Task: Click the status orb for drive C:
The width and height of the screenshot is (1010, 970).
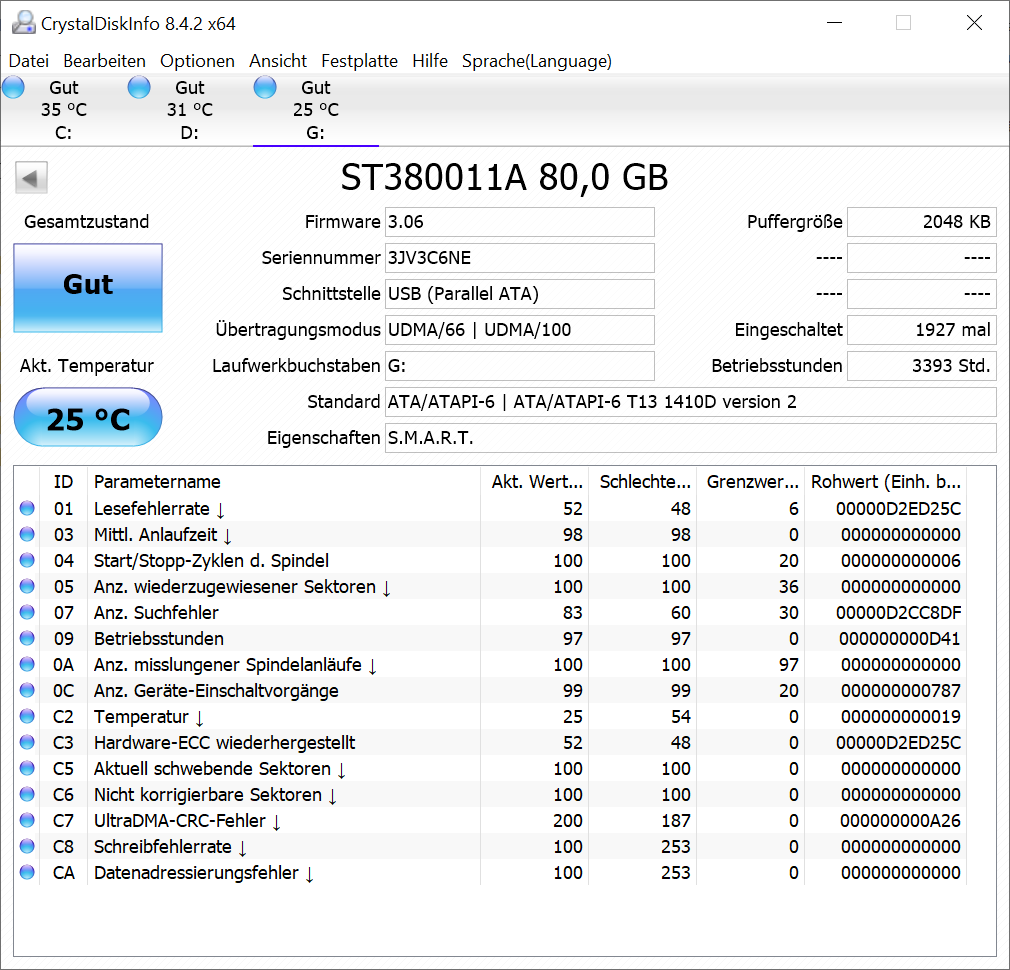Action: click(14, 87)
